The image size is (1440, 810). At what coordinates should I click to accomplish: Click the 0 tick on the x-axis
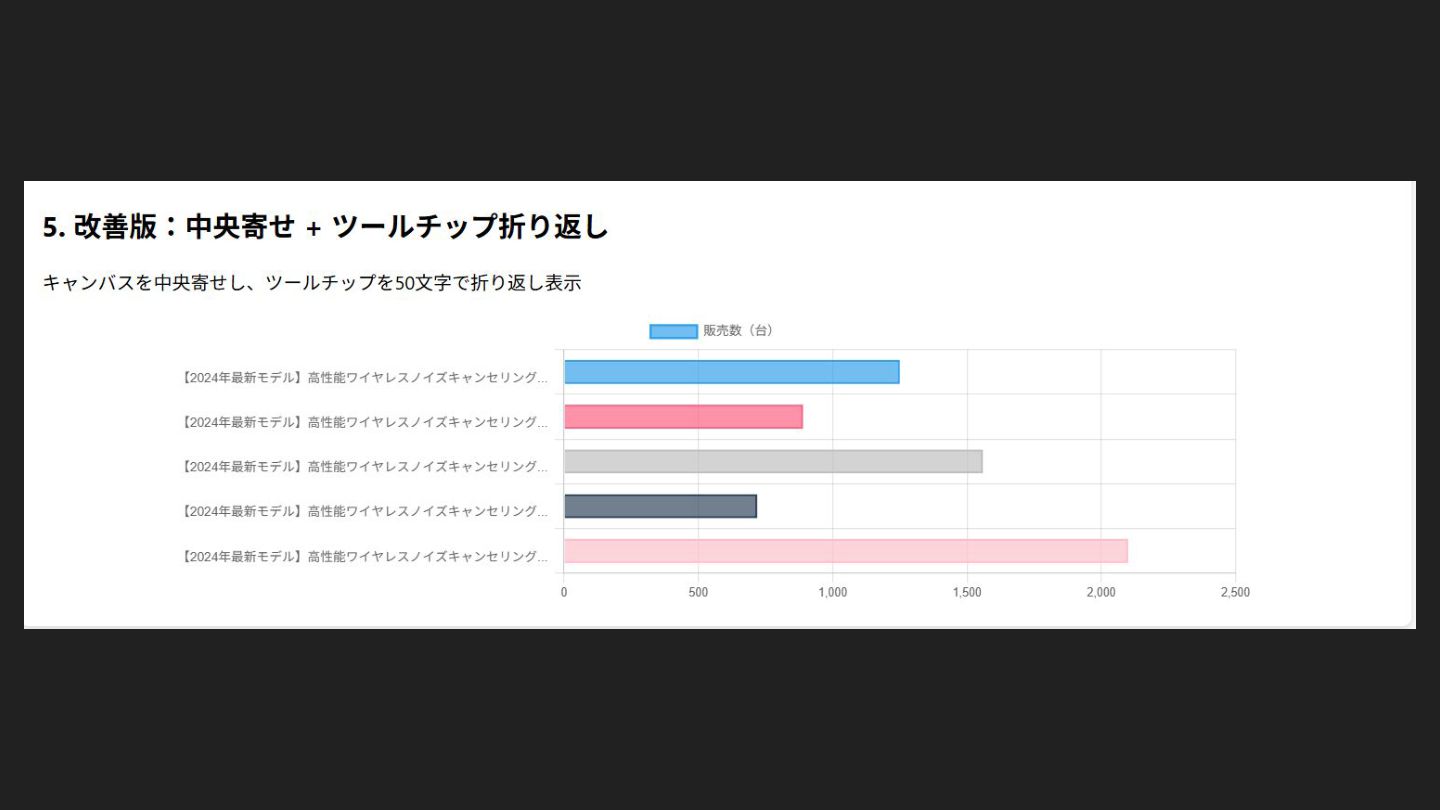click(564, 593)
